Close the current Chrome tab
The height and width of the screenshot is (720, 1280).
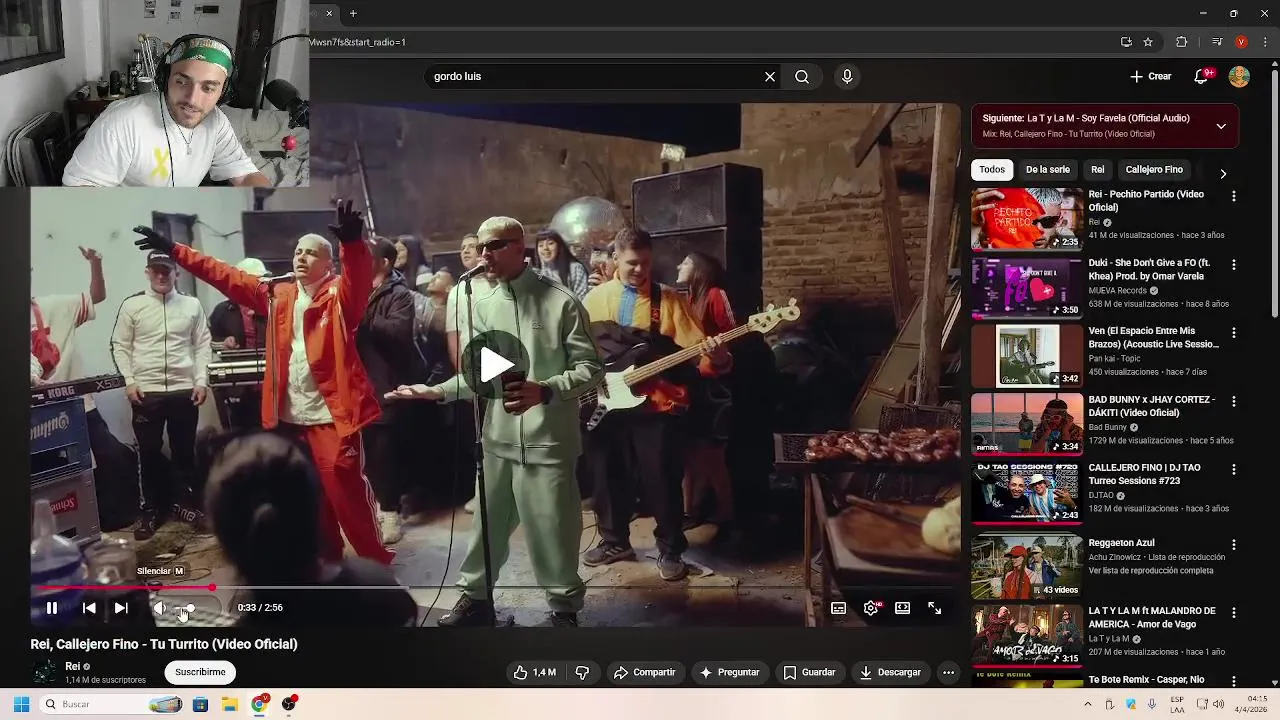point(329,14)
